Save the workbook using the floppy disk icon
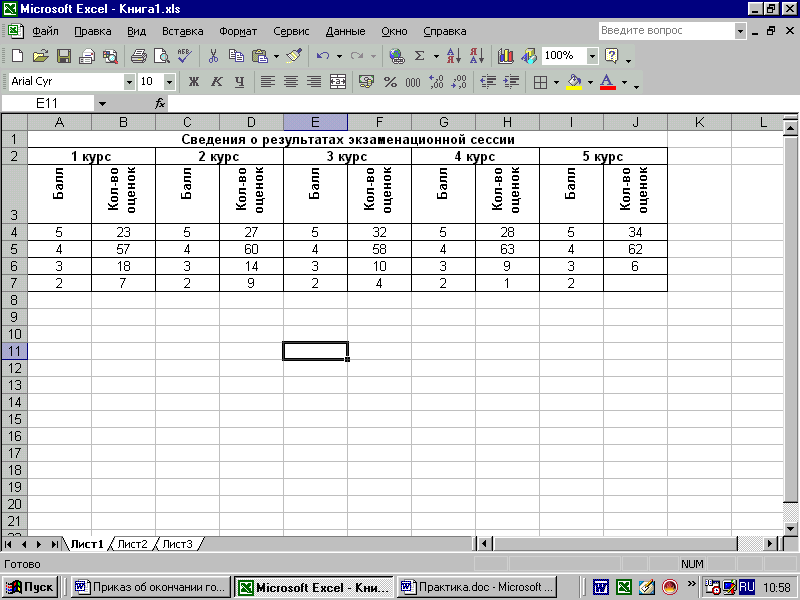The image size is (800, 600). point(64,56)
